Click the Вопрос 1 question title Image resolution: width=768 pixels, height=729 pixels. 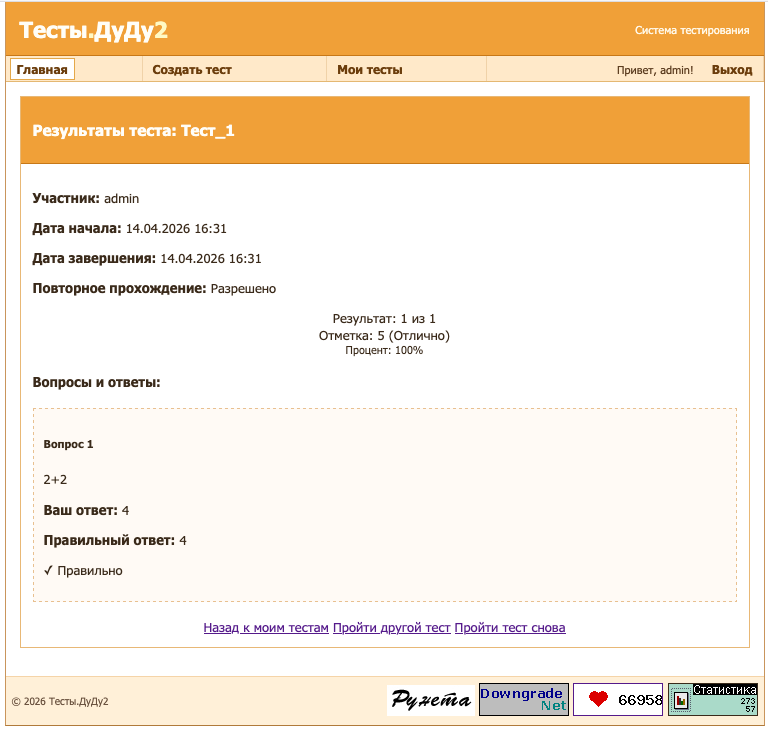[68, 444]
